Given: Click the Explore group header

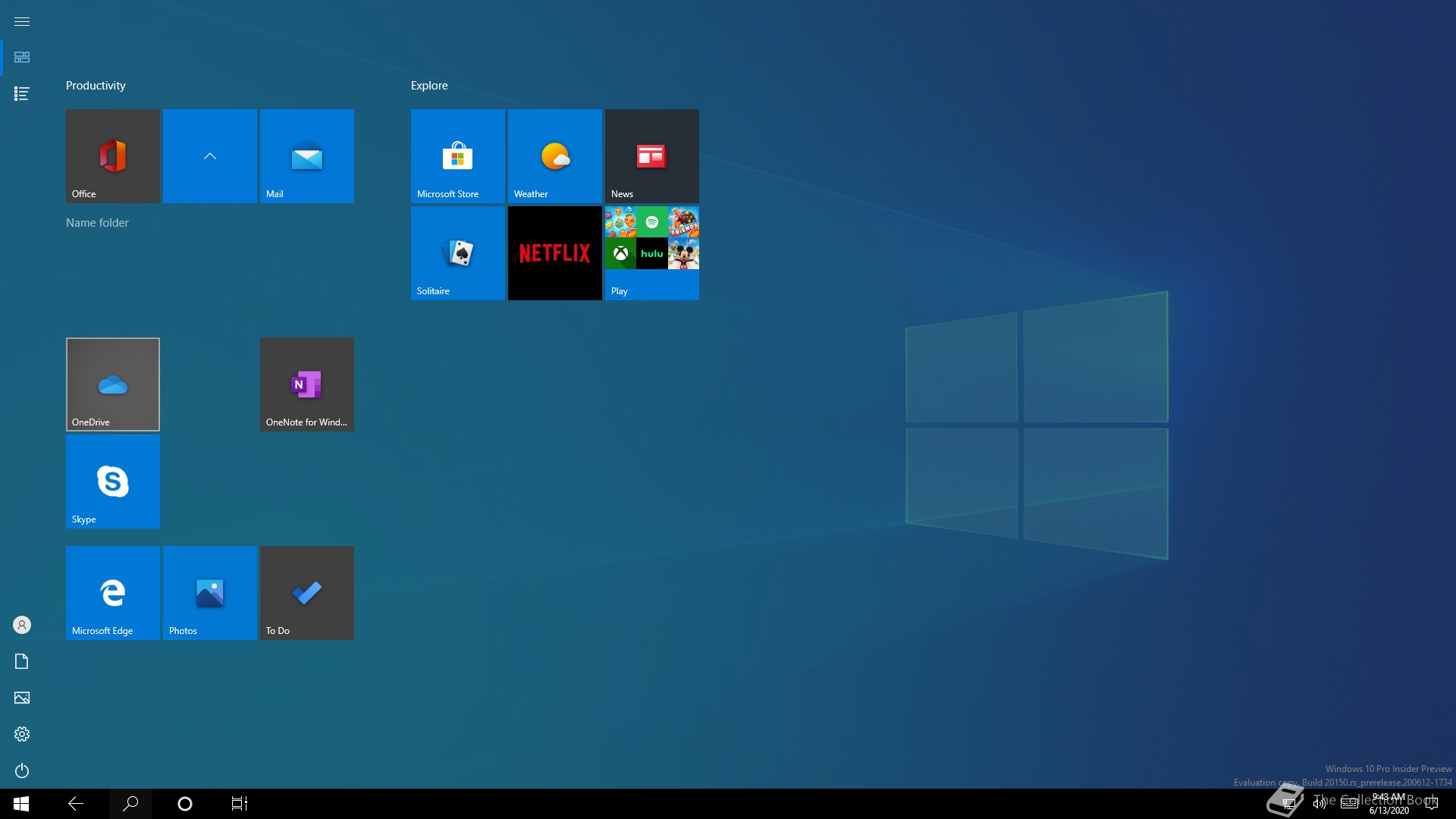Looking at the screenshot, I should pos(429,86).
